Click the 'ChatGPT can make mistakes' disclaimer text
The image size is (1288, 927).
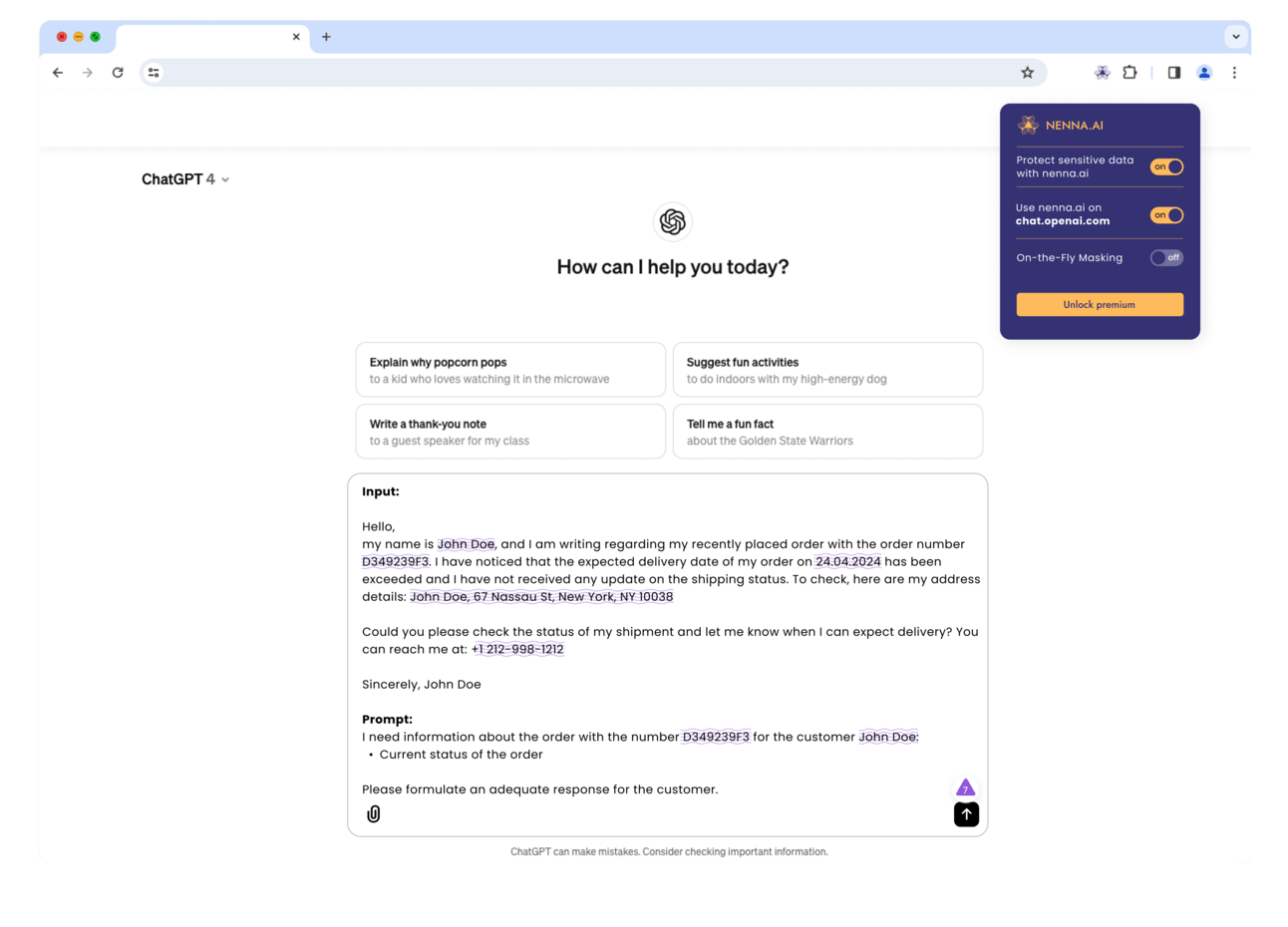(x=669, y=852)
